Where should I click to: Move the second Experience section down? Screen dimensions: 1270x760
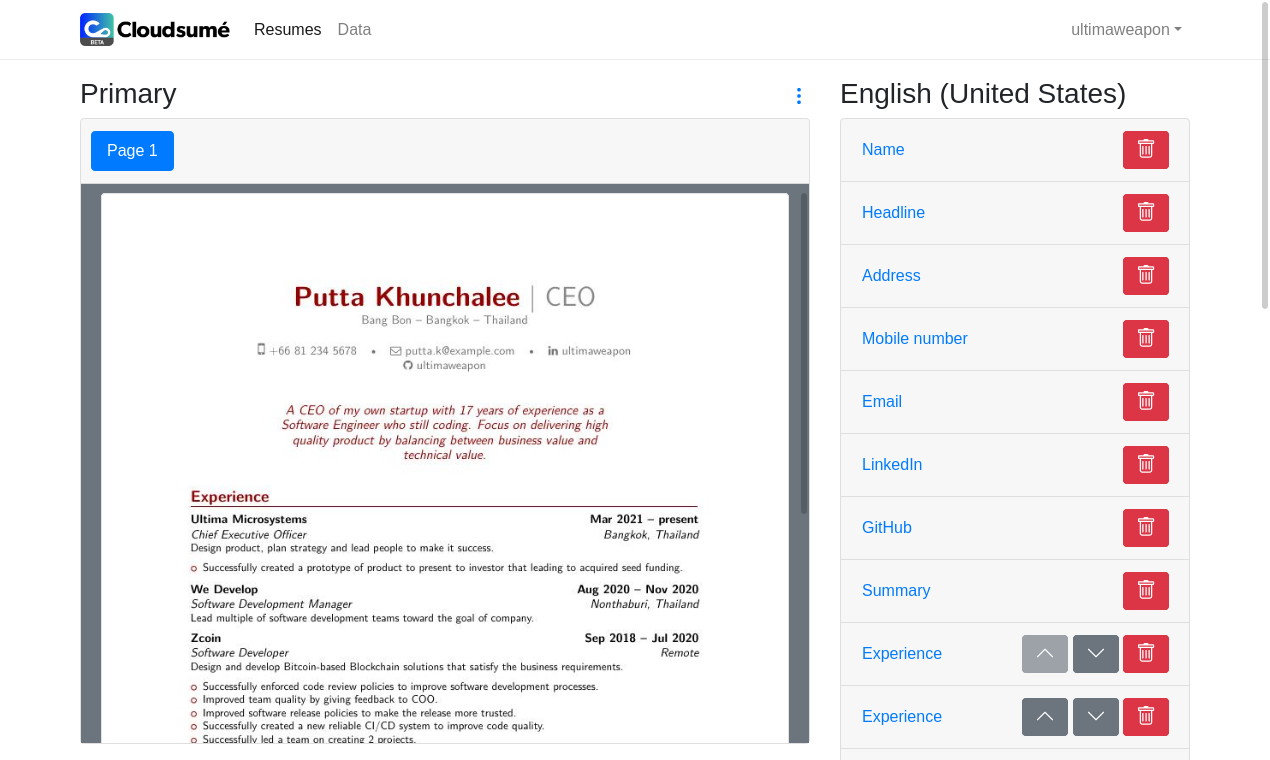pyautogui.click(x=1096, y=717)
